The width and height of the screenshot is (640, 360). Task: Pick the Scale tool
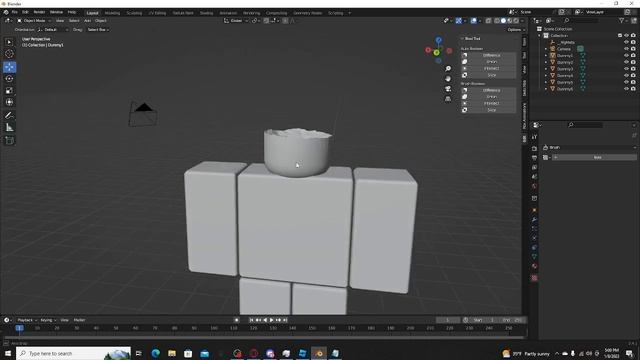(9, 91)
